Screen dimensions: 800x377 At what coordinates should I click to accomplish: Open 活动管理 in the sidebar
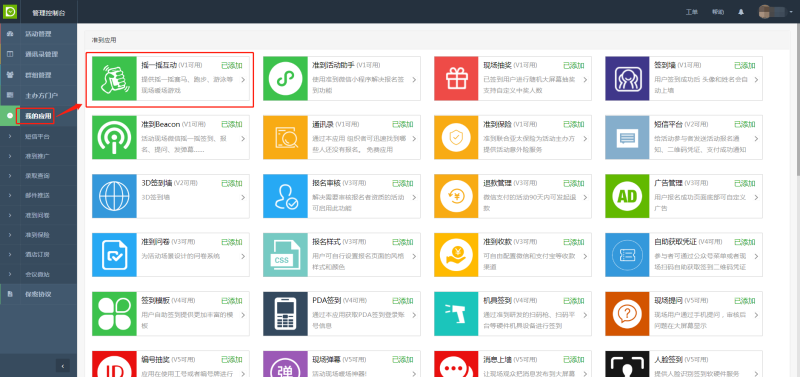click(38, 34)
